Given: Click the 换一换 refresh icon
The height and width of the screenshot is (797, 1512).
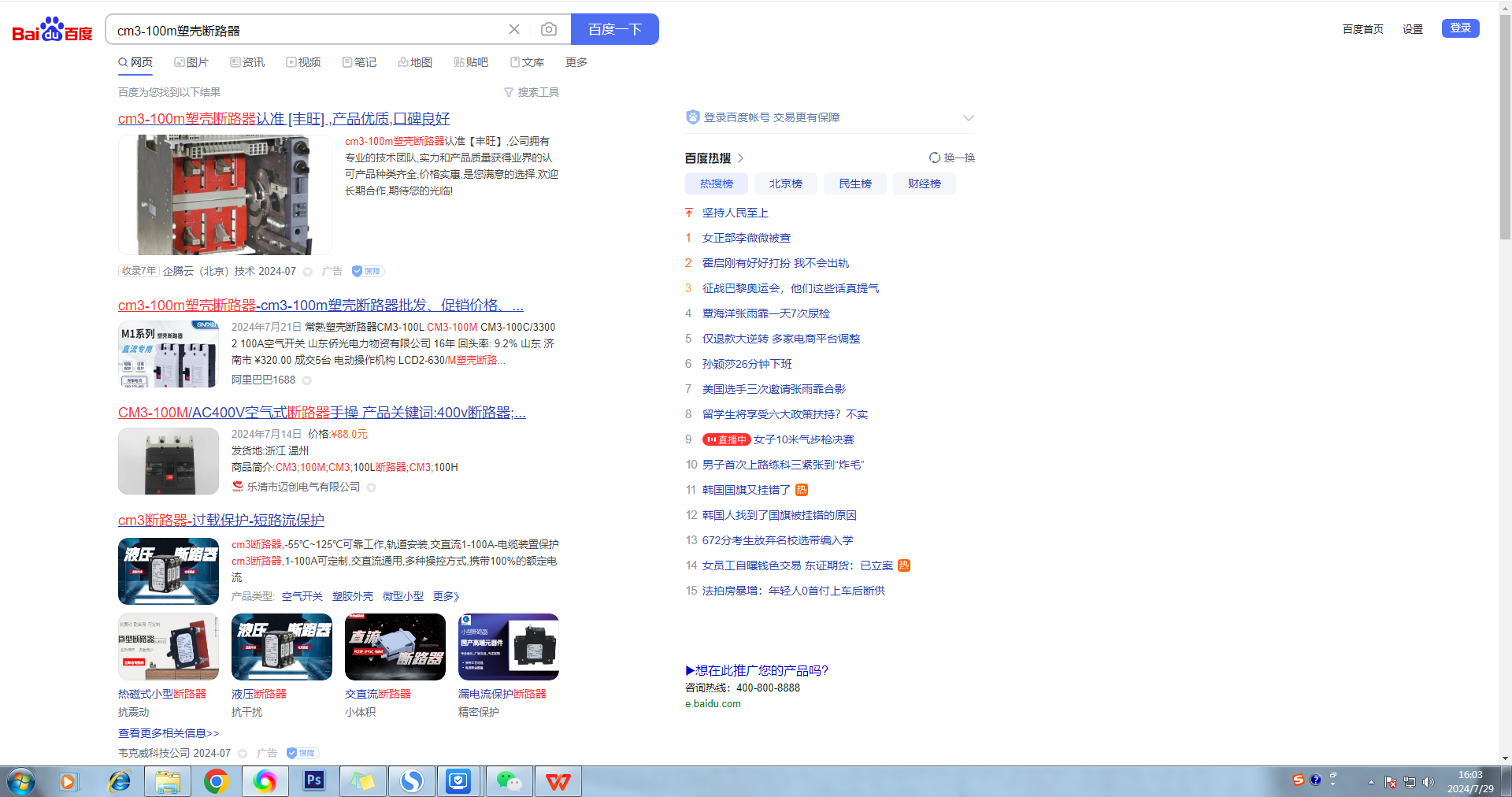Looking at the screenshot, I should [935, 158].
